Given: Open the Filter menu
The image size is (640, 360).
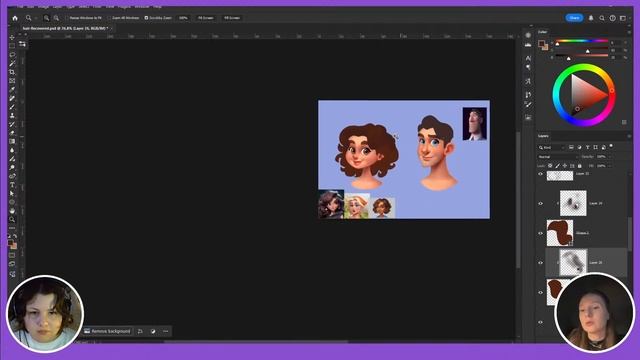Looking at the screenshot, I should point(97,7).
